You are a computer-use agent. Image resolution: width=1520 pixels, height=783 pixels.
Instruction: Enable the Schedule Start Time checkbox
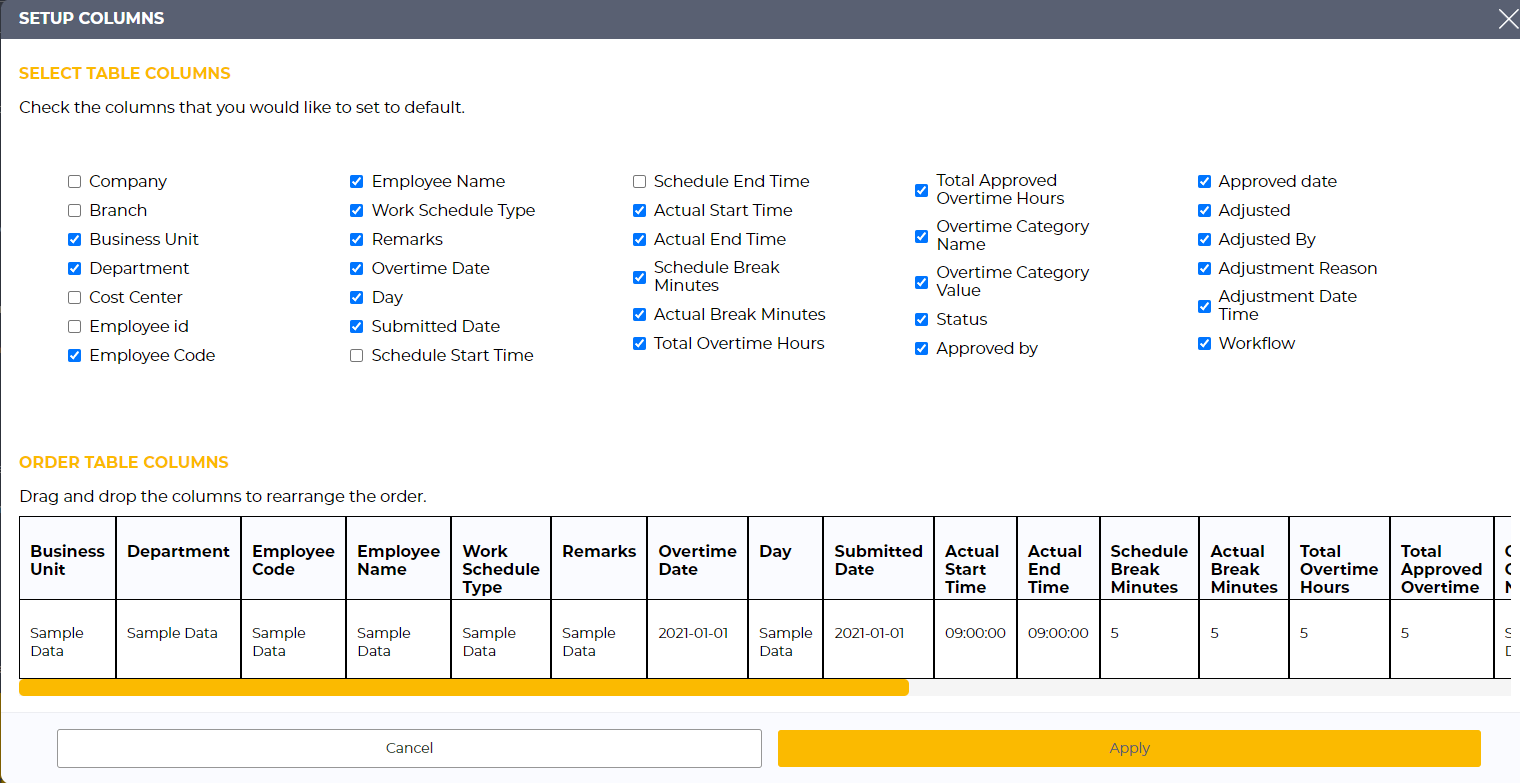point(357,356)
